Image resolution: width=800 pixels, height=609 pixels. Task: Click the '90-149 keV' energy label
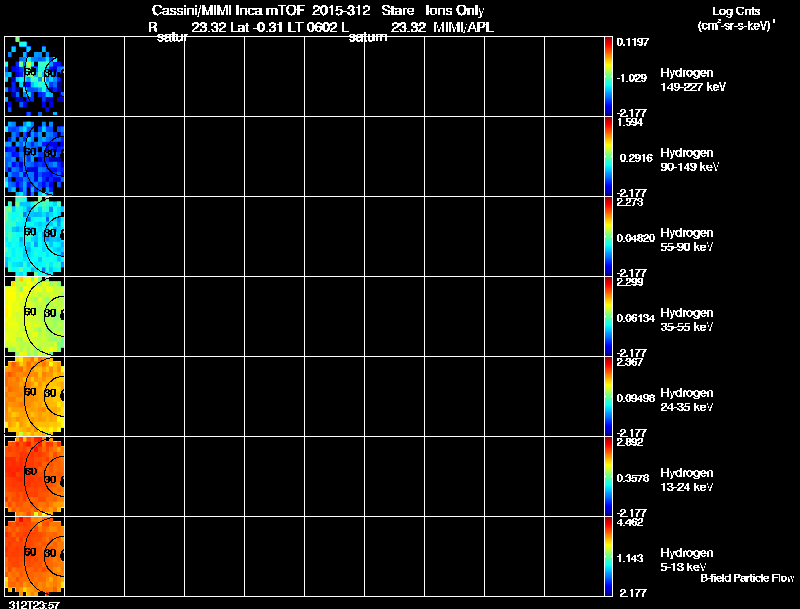pyautogui.click(x=689, y=167)
